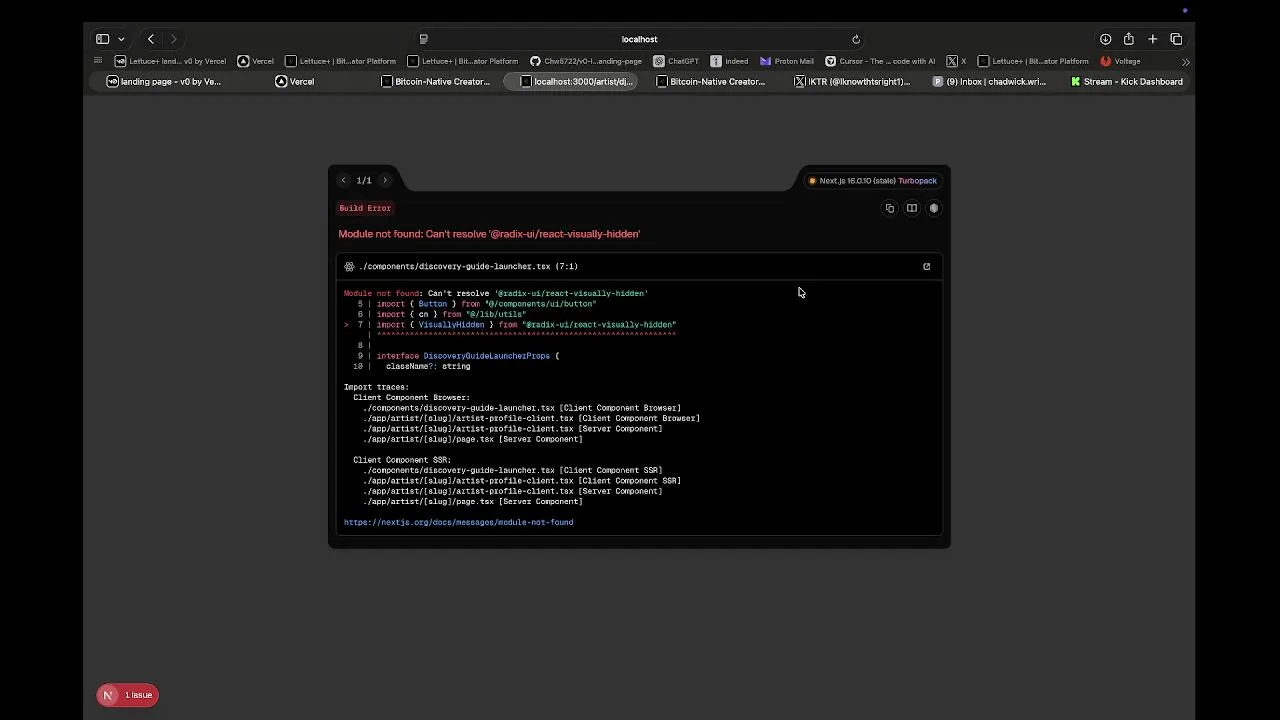Open the Proton Mail bookmark

(787, 61)
